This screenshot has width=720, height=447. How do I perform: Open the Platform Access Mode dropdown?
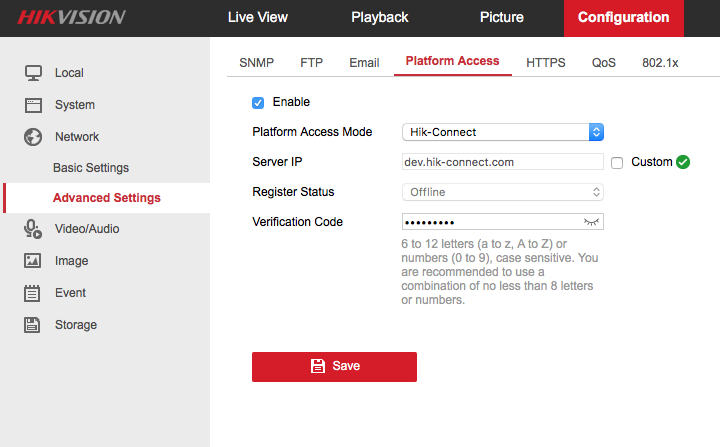pos(503,132)
